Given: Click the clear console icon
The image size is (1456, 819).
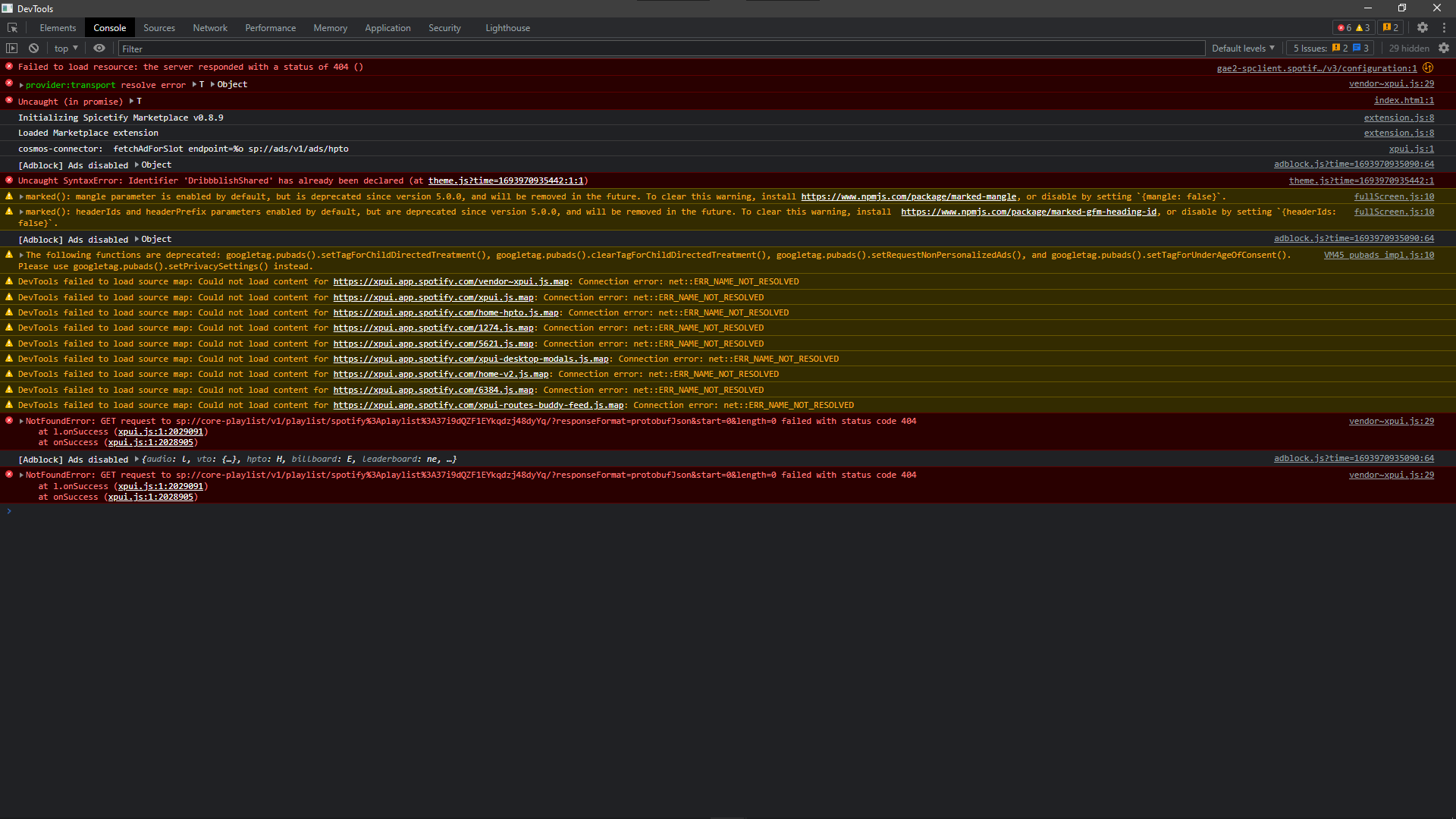Looking at the screenshot, I should click(33, 49).
